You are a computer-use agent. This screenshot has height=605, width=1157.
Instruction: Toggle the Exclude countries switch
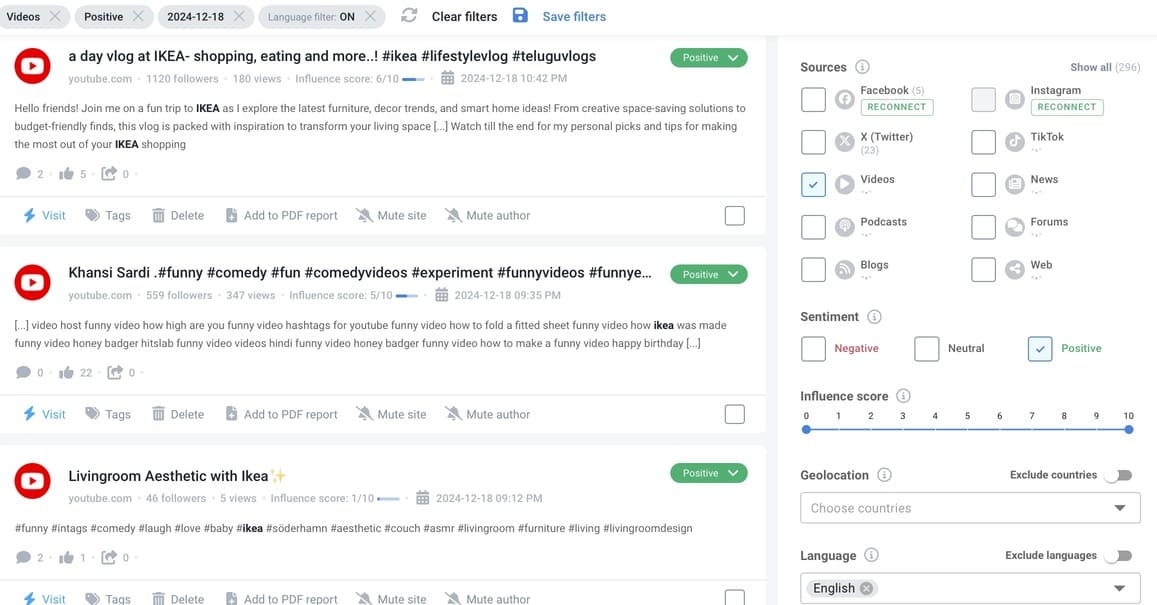[x=1118, y=475]
